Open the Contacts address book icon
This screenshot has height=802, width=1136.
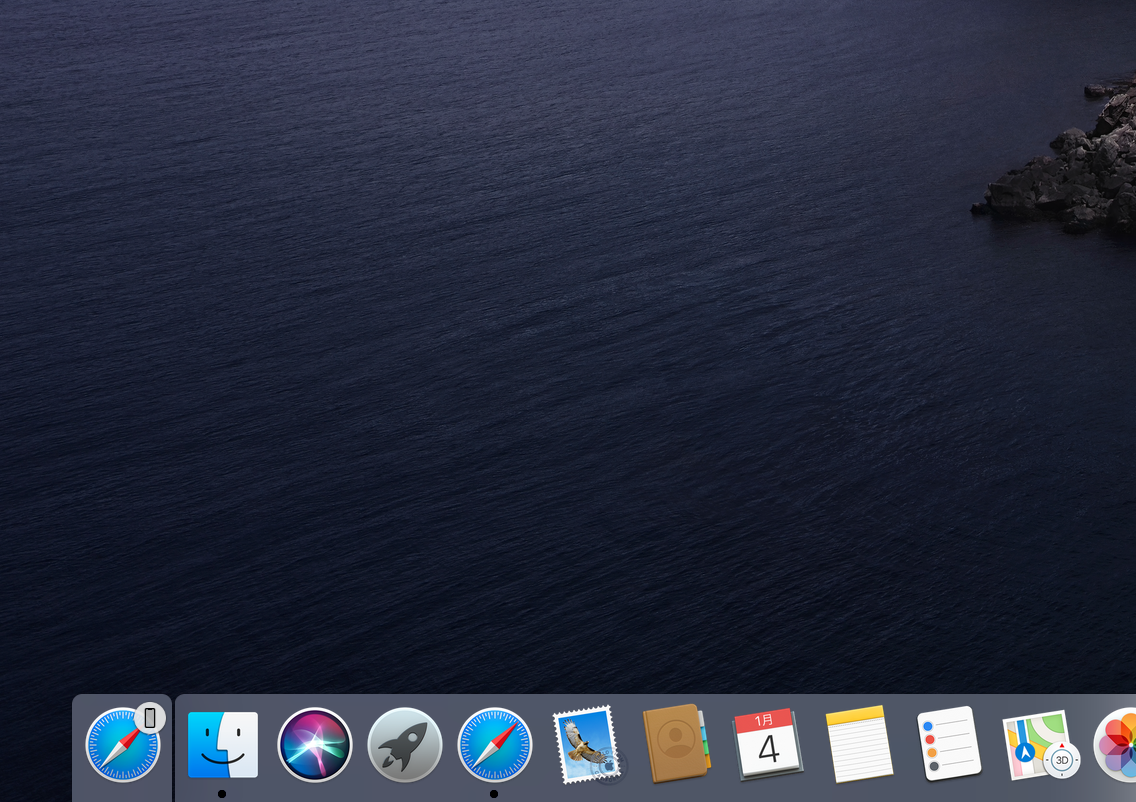[677, 743]
